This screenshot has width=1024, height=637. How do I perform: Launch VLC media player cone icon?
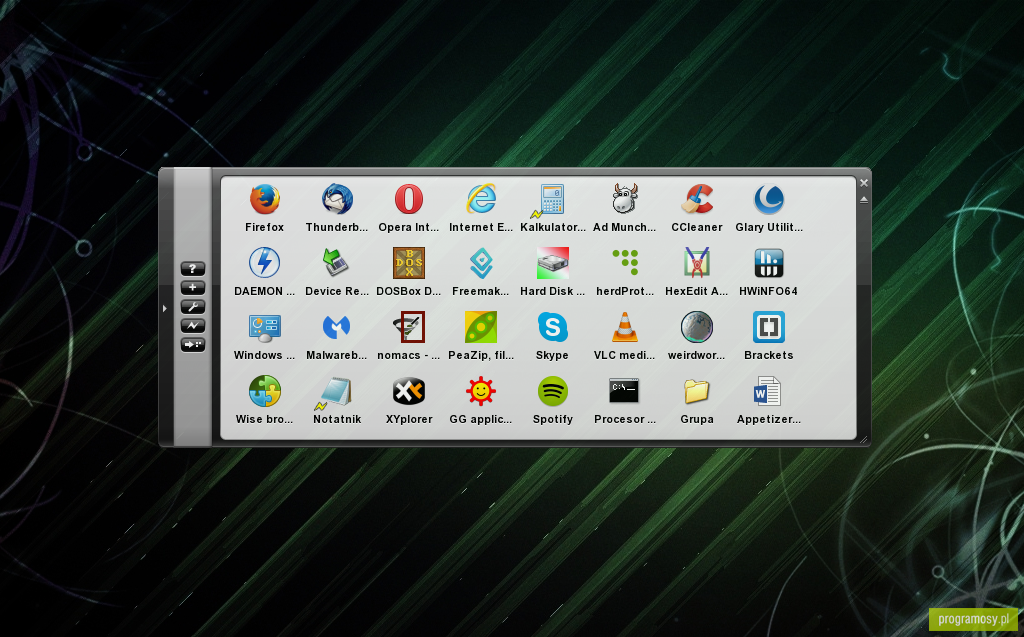[624, 327]
